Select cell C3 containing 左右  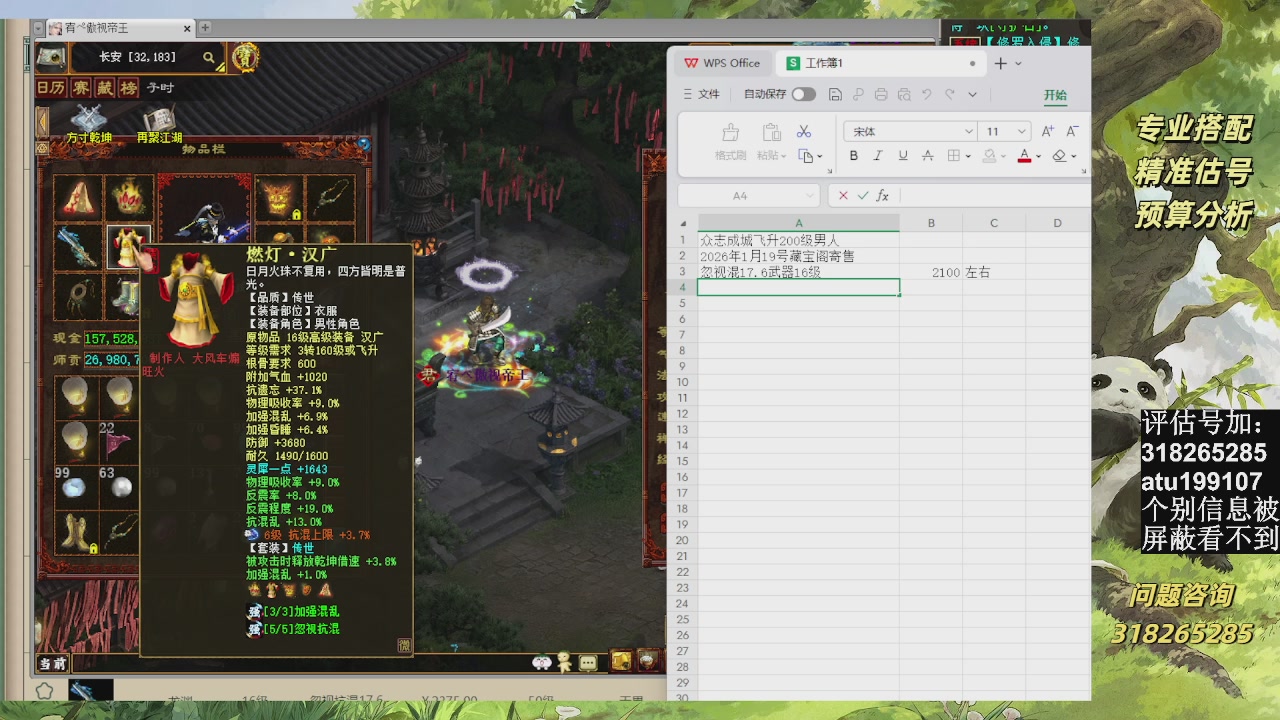[994, 272]
